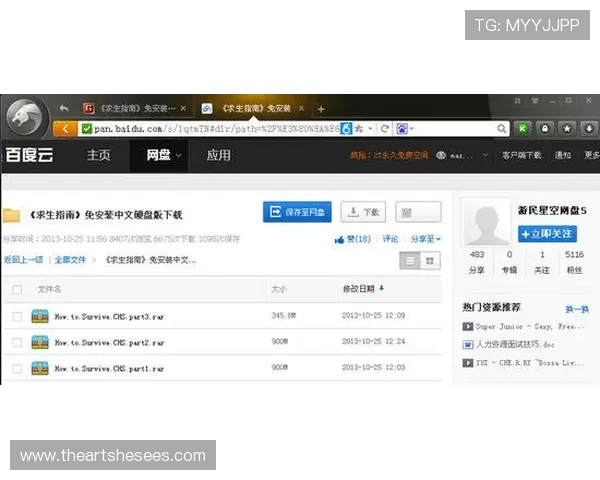Click the address bar URL field
The image size is (600, 480).
click(x=216, y=129)
